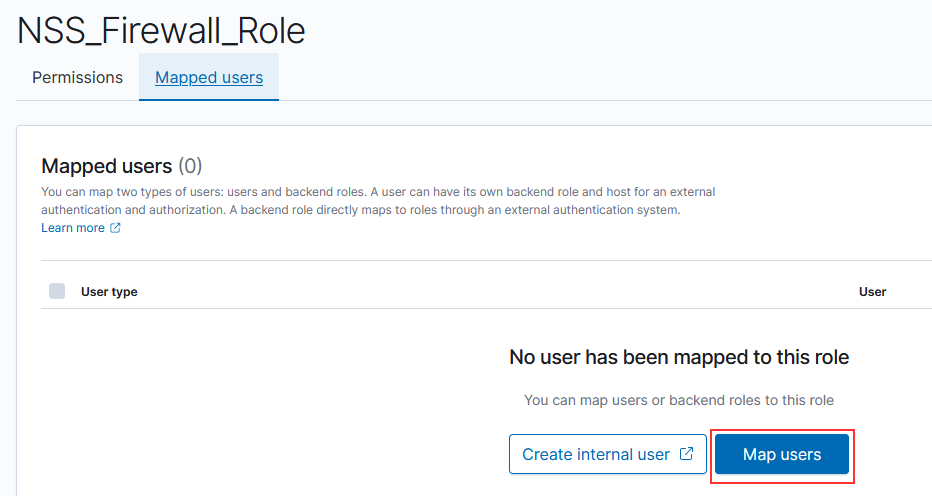Click 'You can map users or backend roles' text

click(x=679, y=400)
